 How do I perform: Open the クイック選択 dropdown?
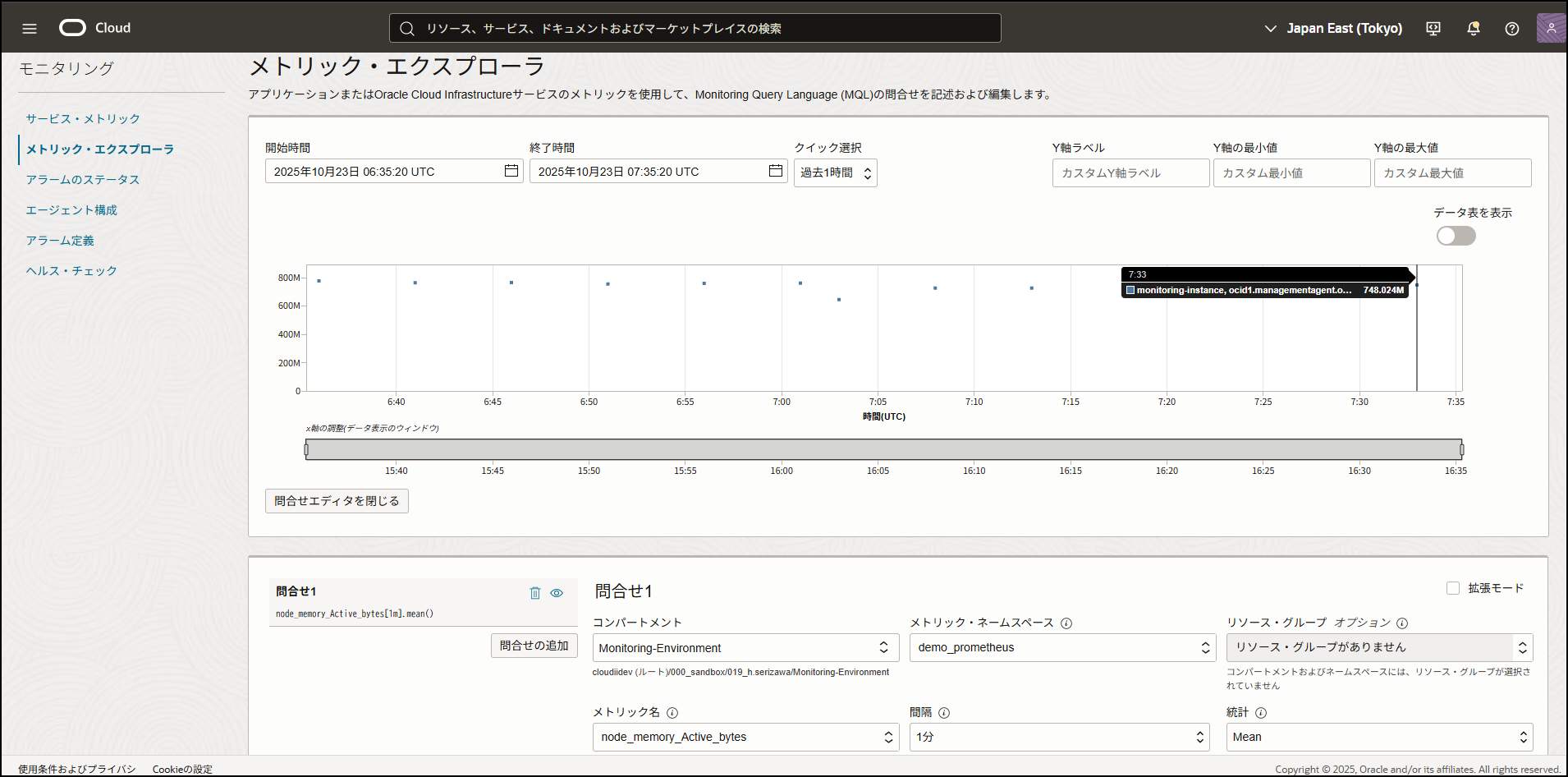(x=835, y=172)
